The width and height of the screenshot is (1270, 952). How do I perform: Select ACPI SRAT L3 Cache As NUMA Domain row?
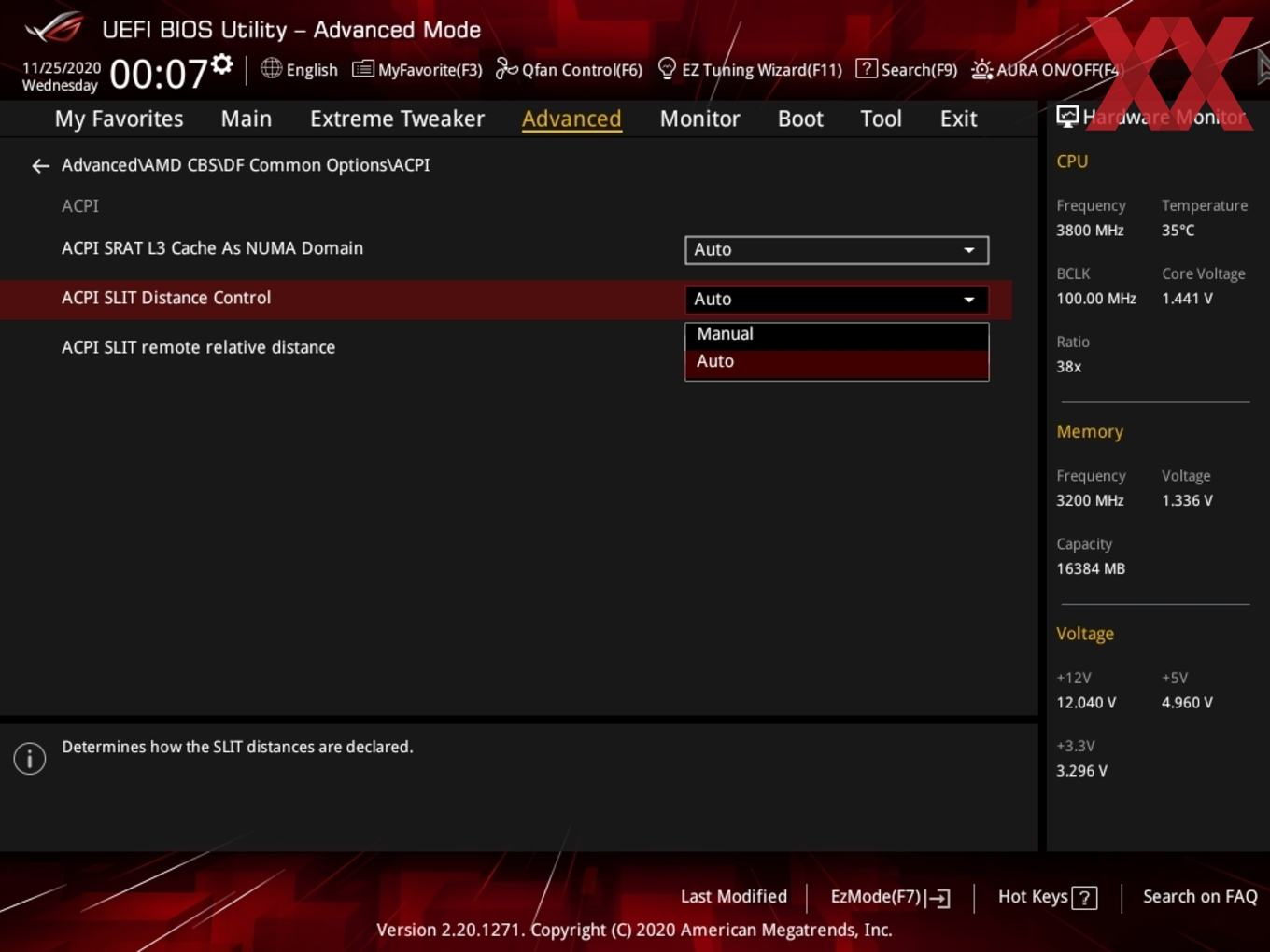506,249
